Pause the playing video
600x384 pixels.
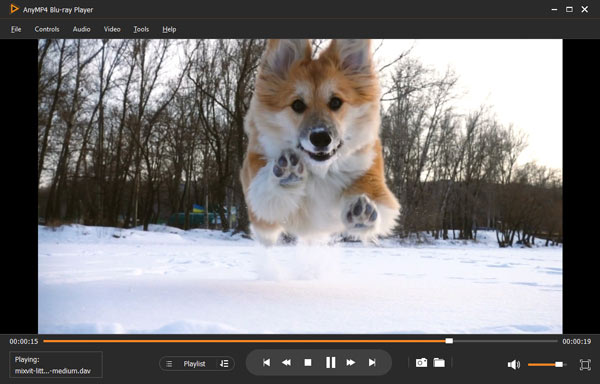click(x=331, y=362)
